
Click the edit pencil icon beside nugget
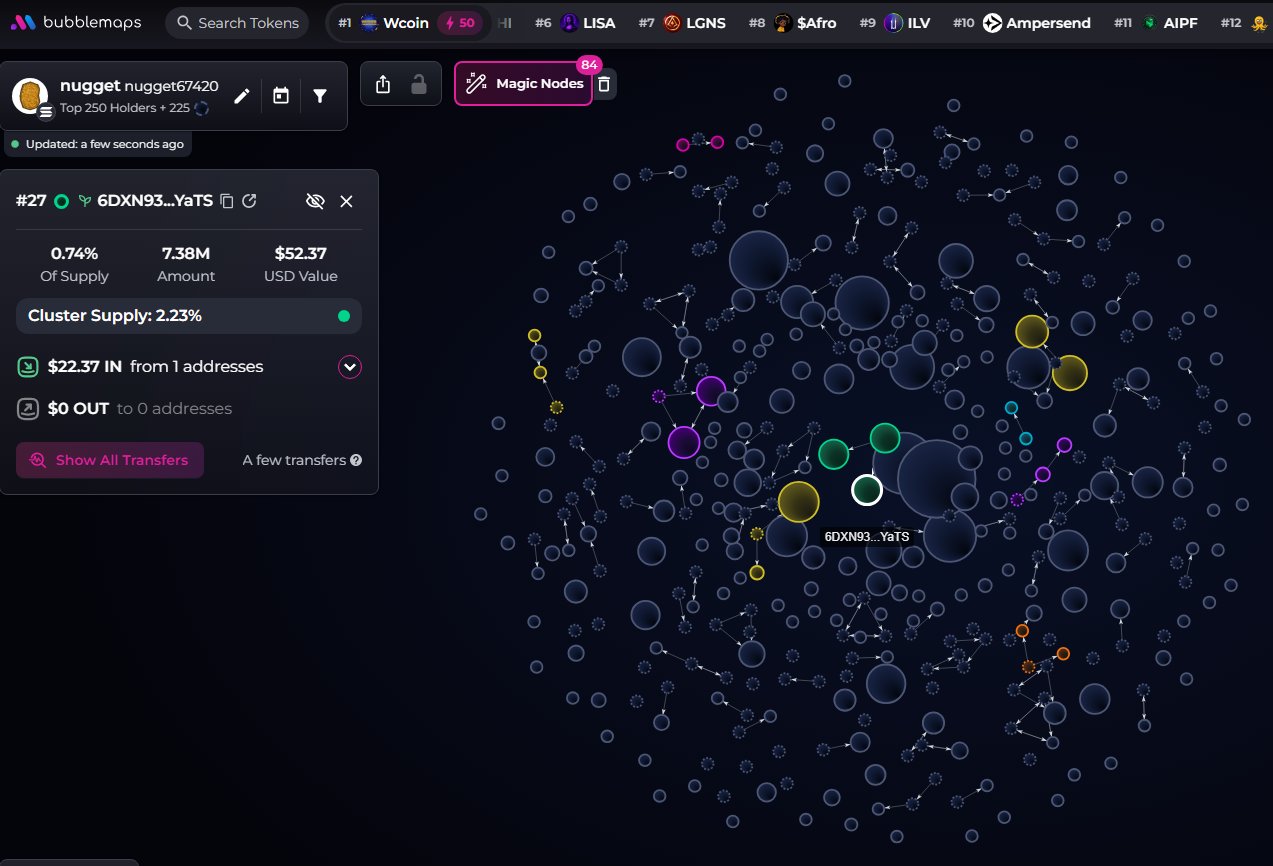(241, 96)
